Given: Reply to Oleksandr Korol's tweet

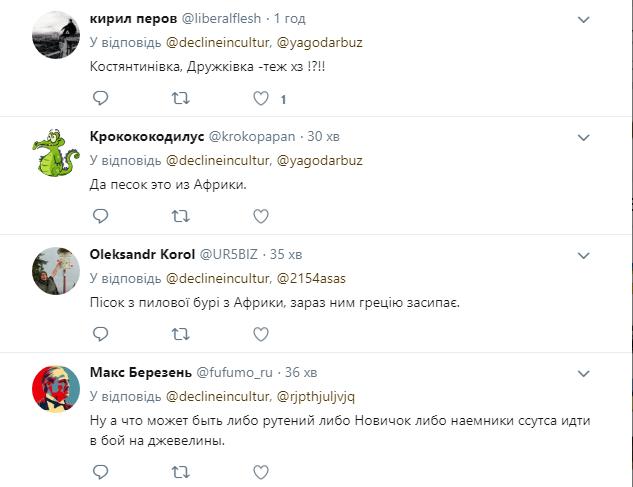Looking at the screenshot, I should 100,331.
